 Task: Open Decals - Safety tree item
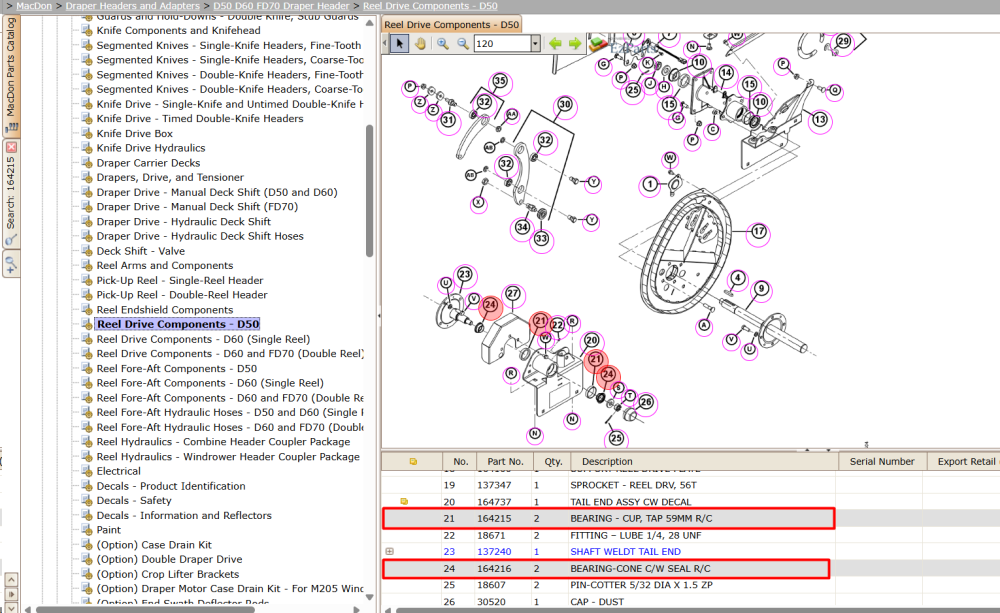134,501
